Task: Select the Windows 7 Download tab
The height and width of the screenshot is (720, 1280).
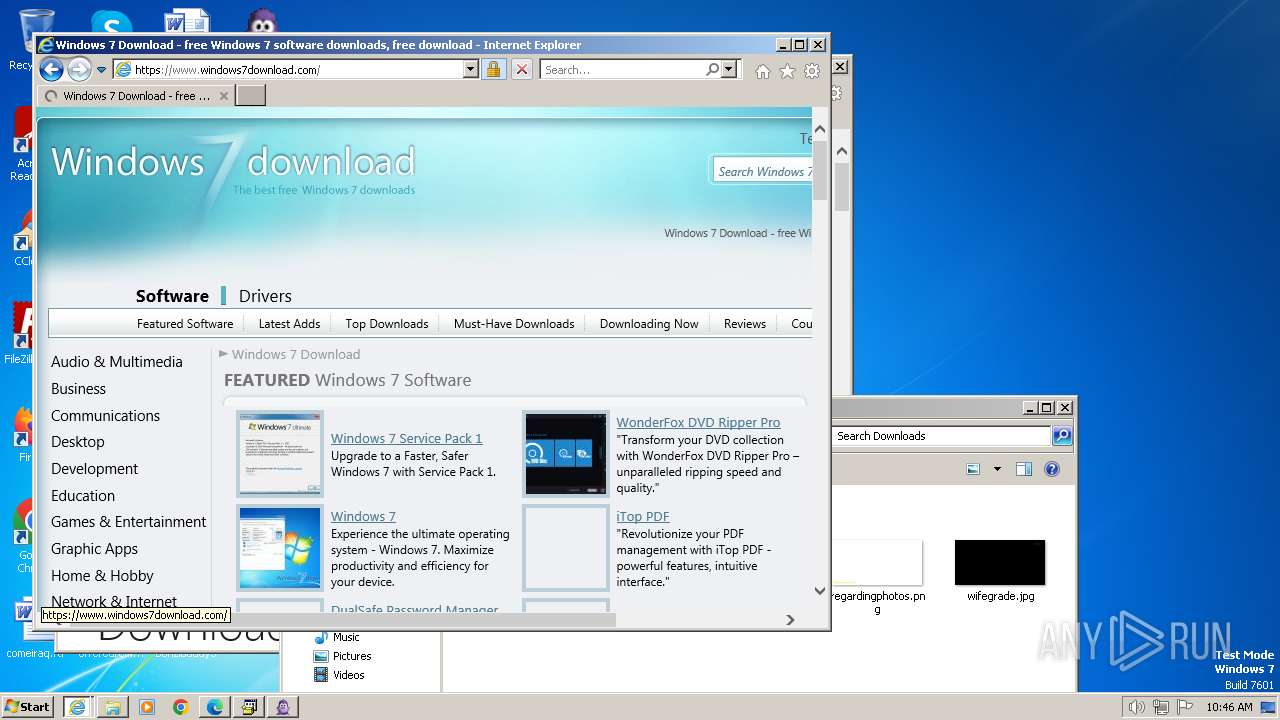Action: (137, 96)
